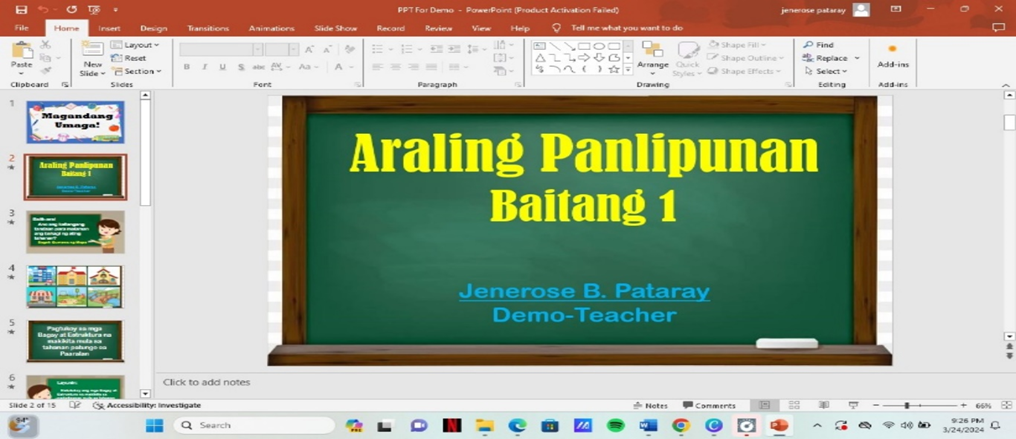Switch to Slide Sorter view icon
The image size is (1016, 439).
coord(794,405)
